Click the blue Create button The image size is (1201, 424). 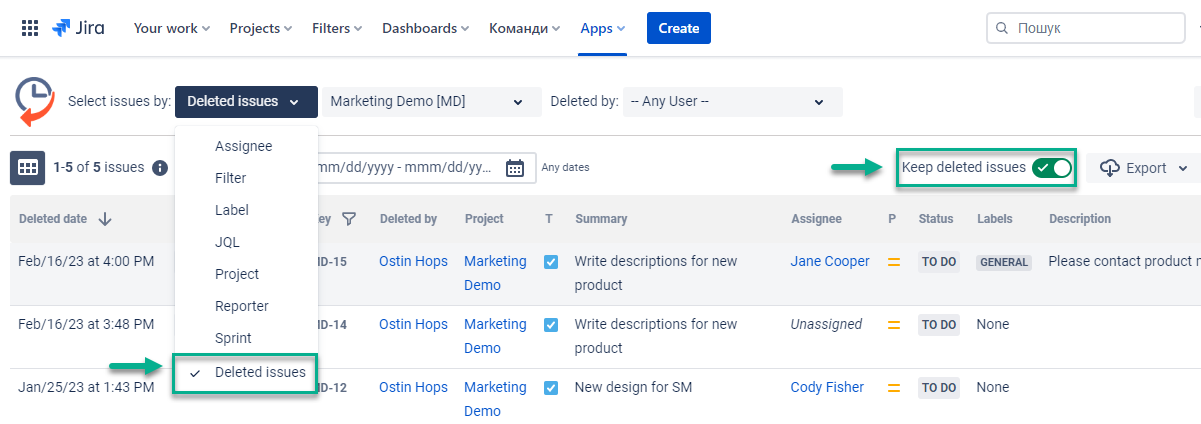[x=678, y=28]
